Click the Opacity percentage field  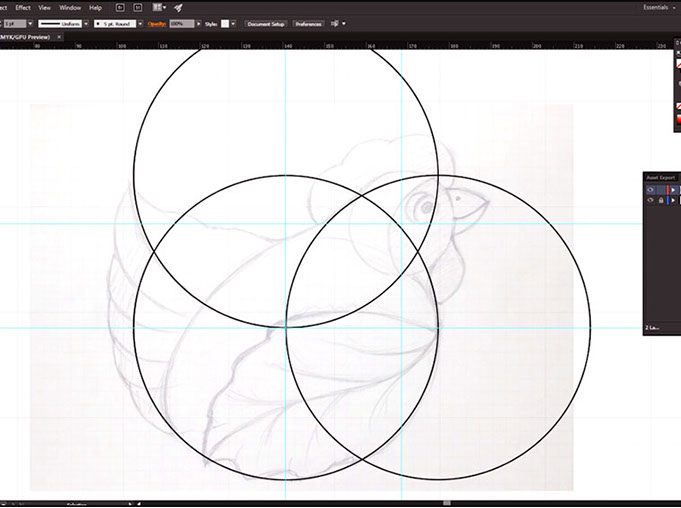tap(182, 23)
